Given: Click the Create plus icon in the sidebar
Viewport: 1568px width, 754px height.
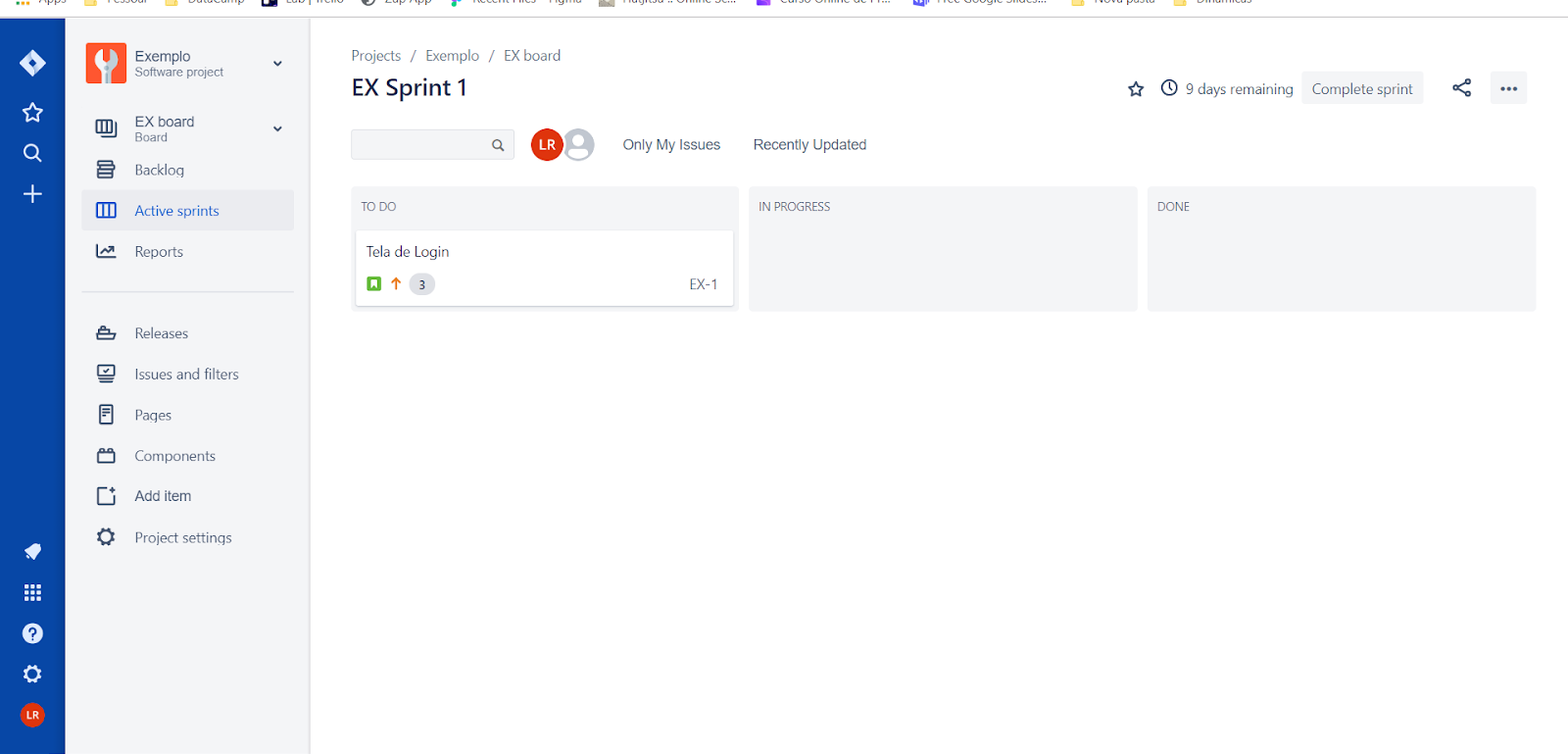Looking at the screenshot, I should pos(32,194).
